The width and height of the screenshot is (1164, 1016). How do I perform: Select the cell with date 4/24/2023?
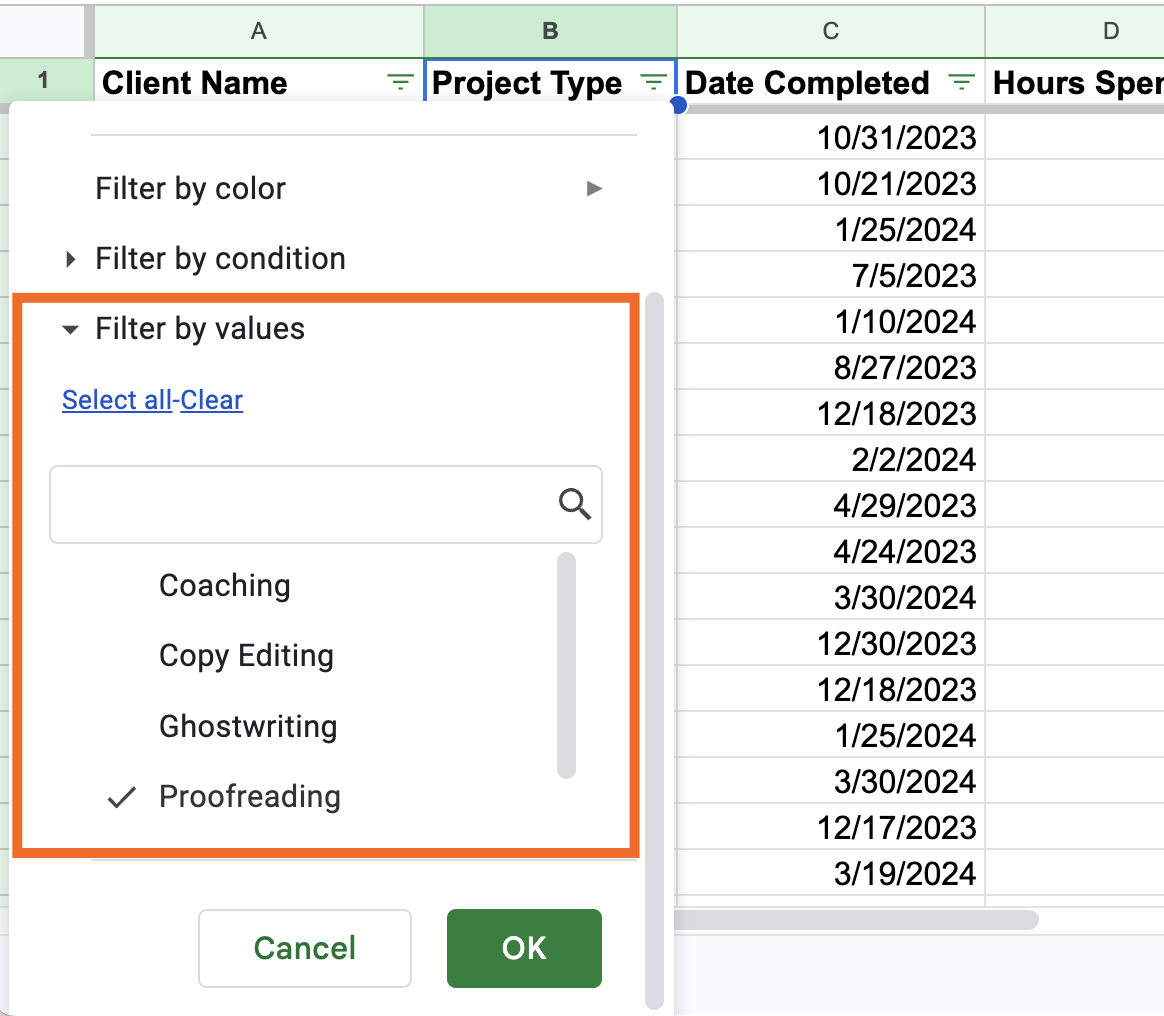[831, 551]
